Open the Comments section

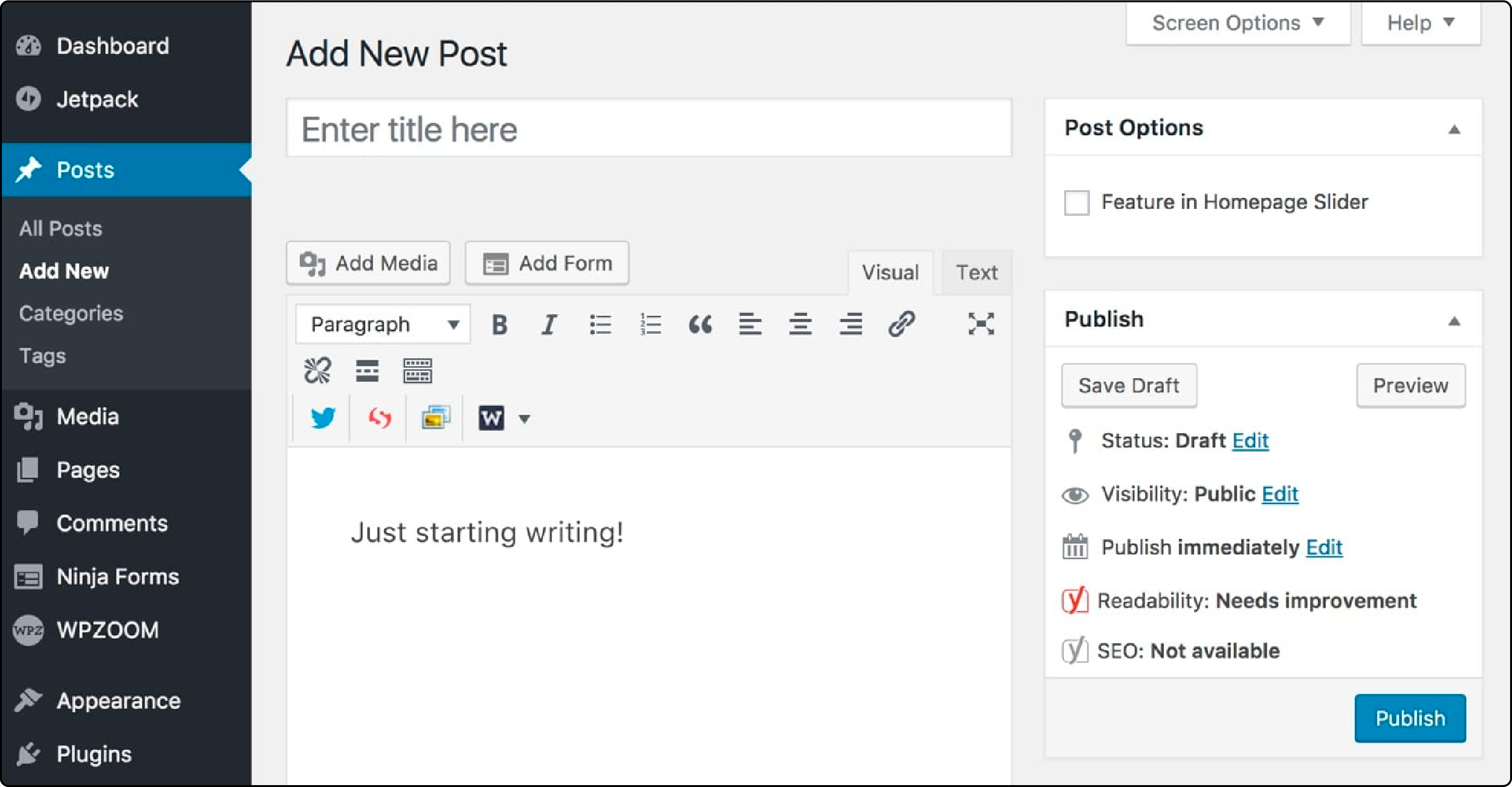point(127,523)
